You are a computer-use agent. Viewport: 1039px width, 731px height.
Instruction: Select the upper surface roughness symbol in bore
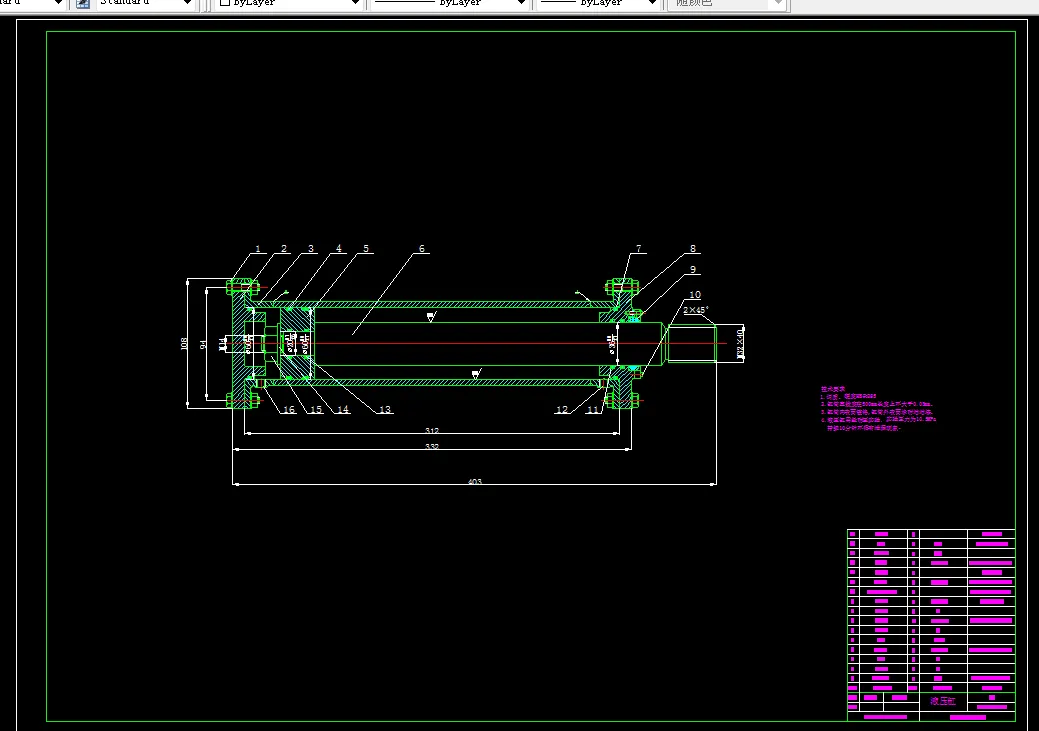coord(431,317)
